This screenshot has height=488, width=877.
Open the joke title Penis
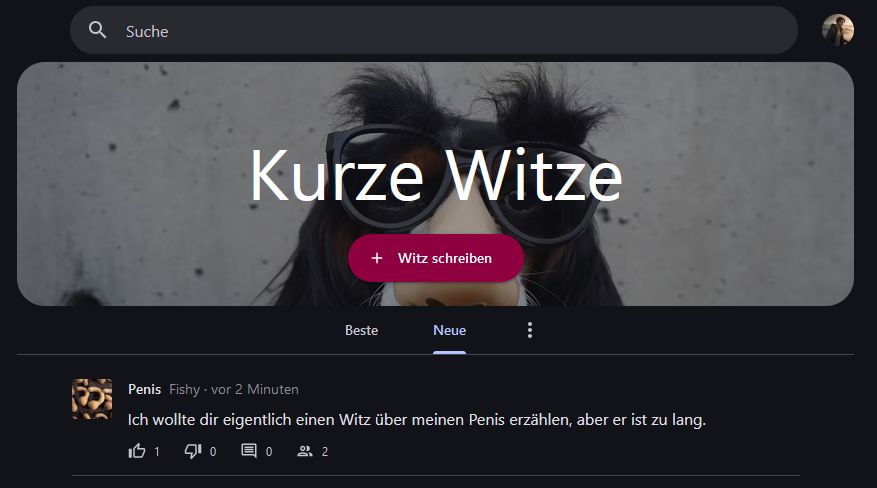click(144, 389)
